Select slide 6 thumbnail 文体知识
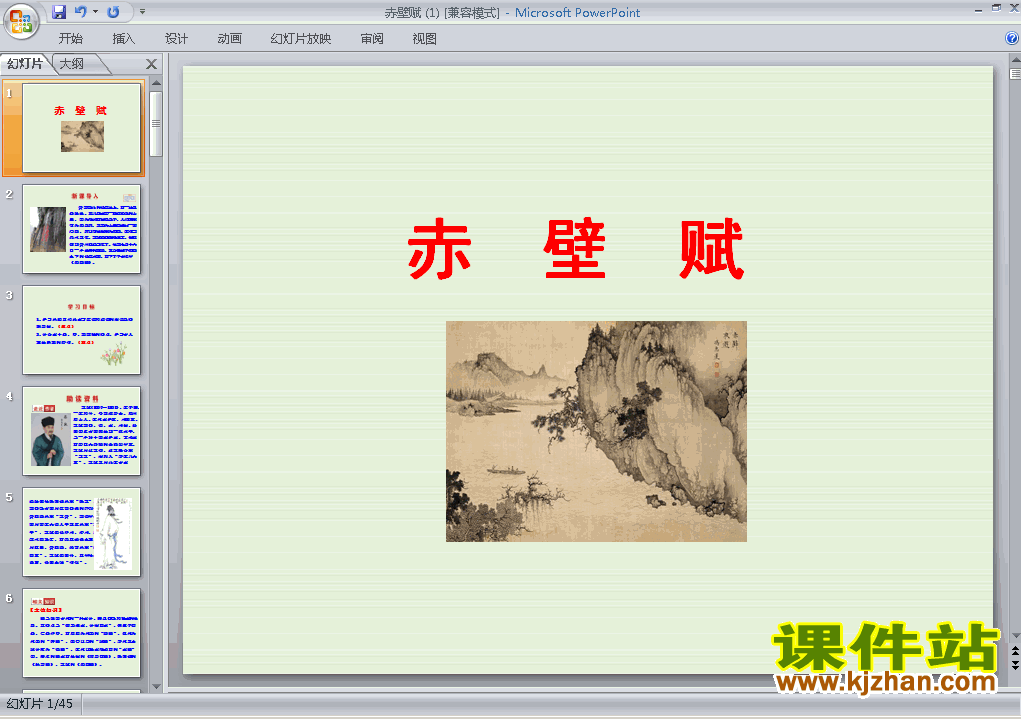Viewport: 1021px width, 719px height. (81, 632)
